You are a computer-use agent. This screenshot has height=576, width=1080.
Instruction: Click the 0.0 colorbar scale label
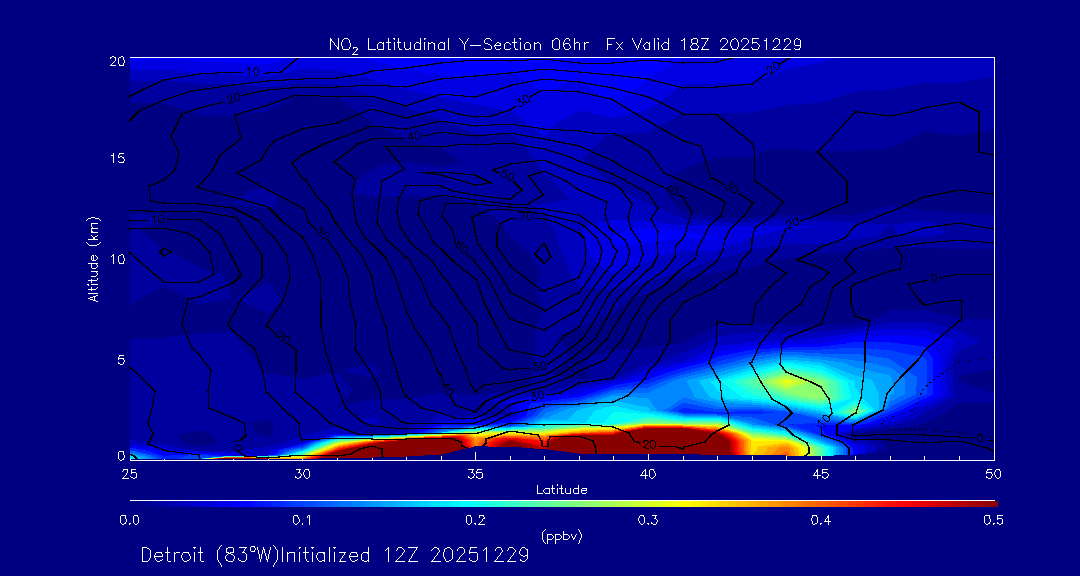point(129,520)
